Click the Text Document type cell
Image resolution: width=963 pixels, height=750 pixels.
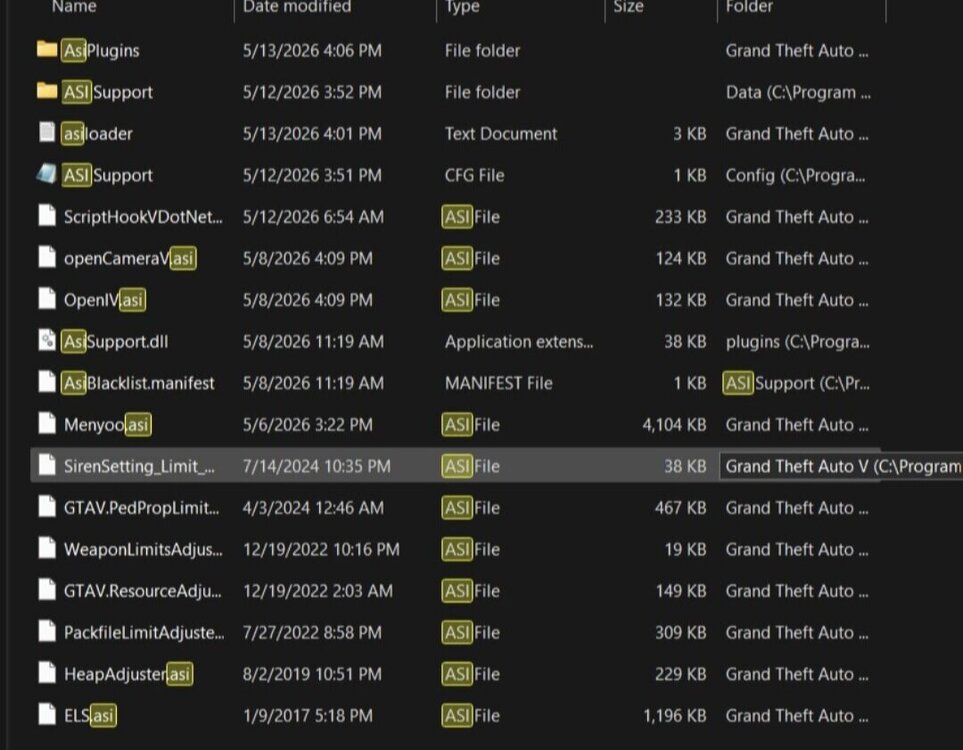[501, 133]
